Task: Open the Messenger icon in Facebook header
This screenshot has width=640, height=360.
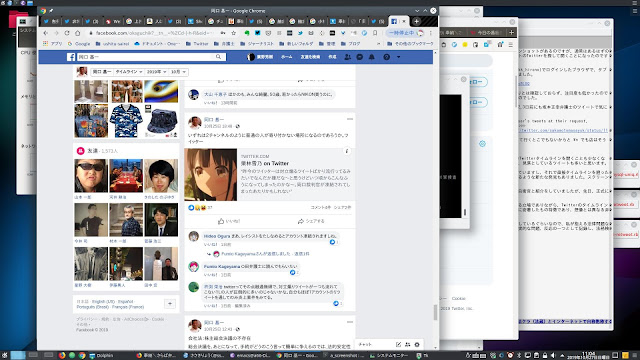Action: pyautogui.click(x=360, y=57)
